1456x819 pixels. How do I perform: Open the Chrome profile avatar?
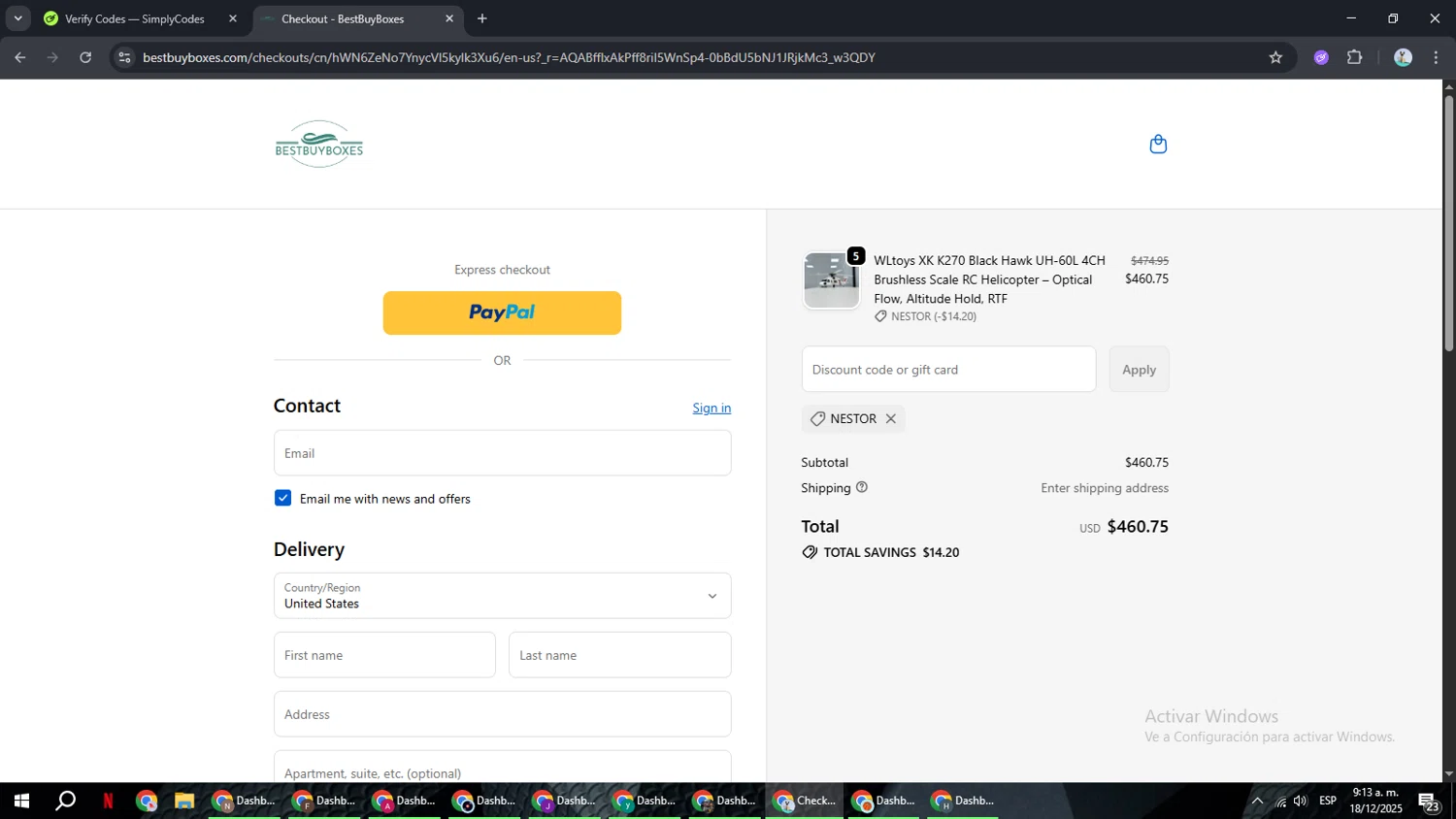pos(1403,57)
